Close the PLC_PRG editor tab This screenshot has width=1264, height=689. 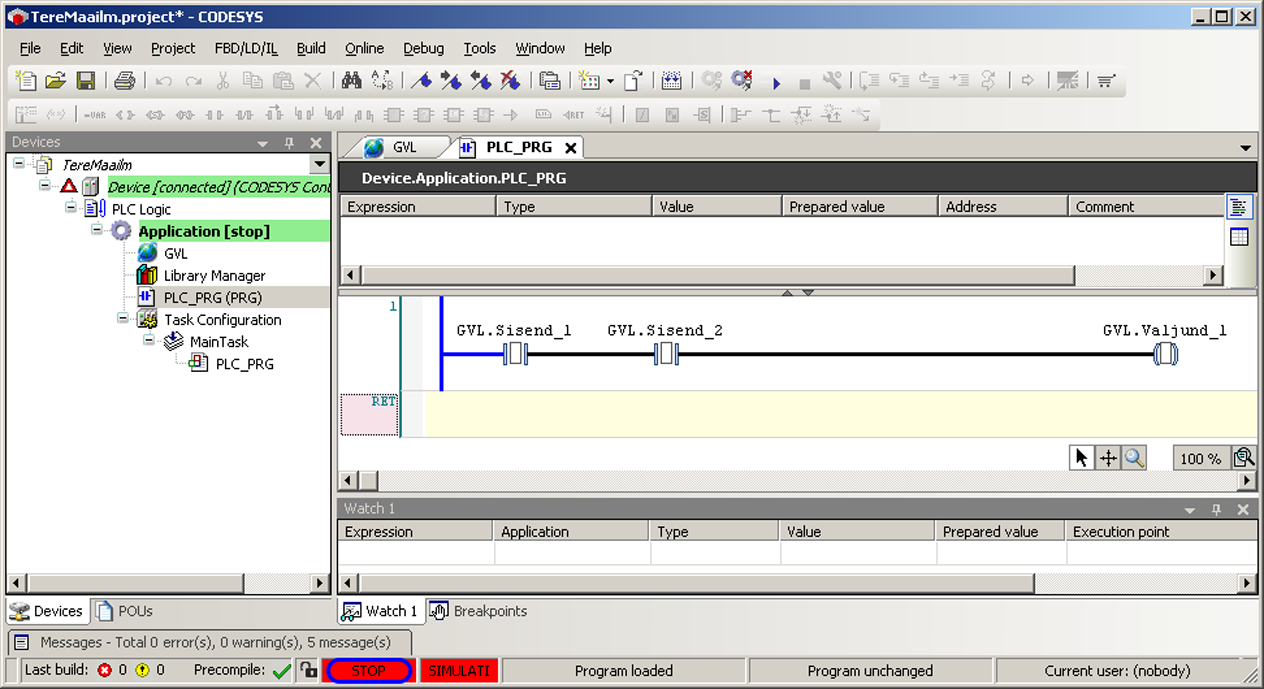point(571,148)
